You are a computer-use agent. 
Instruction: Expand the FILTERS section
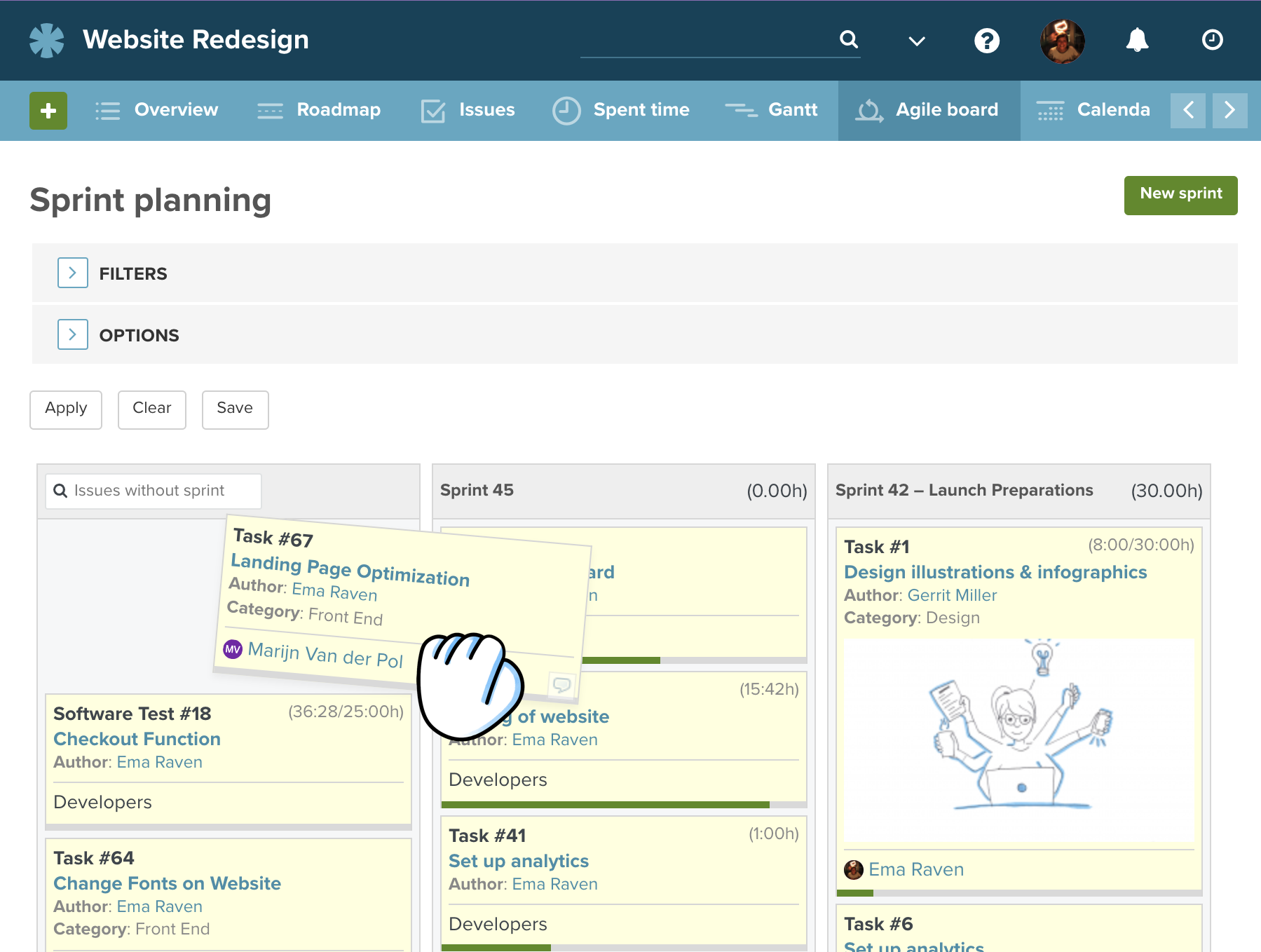click(72, 273)
